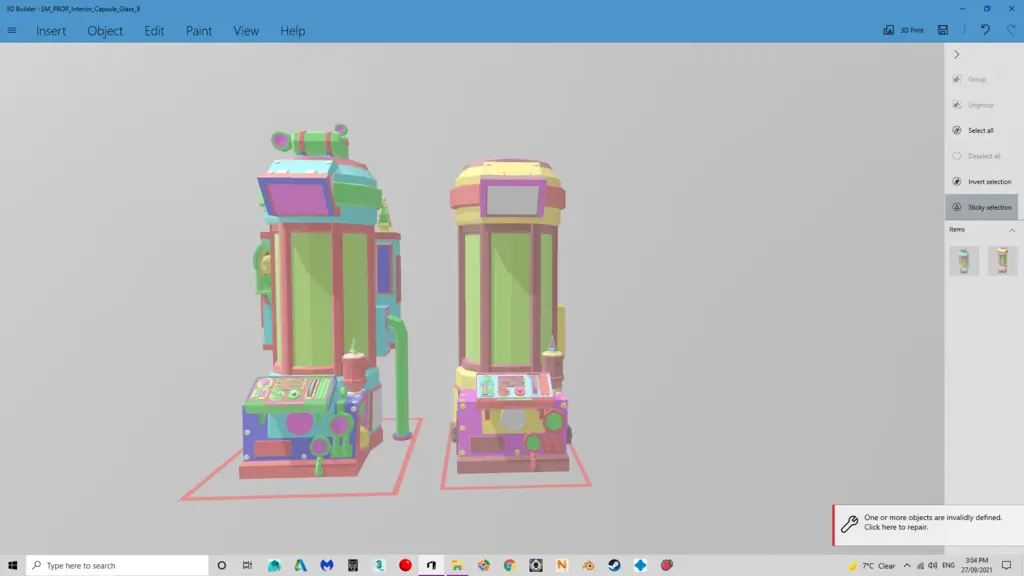Click the Group icon in the side panel
Viewport: 1024px width, 576px height.
[x=958, y=79]
